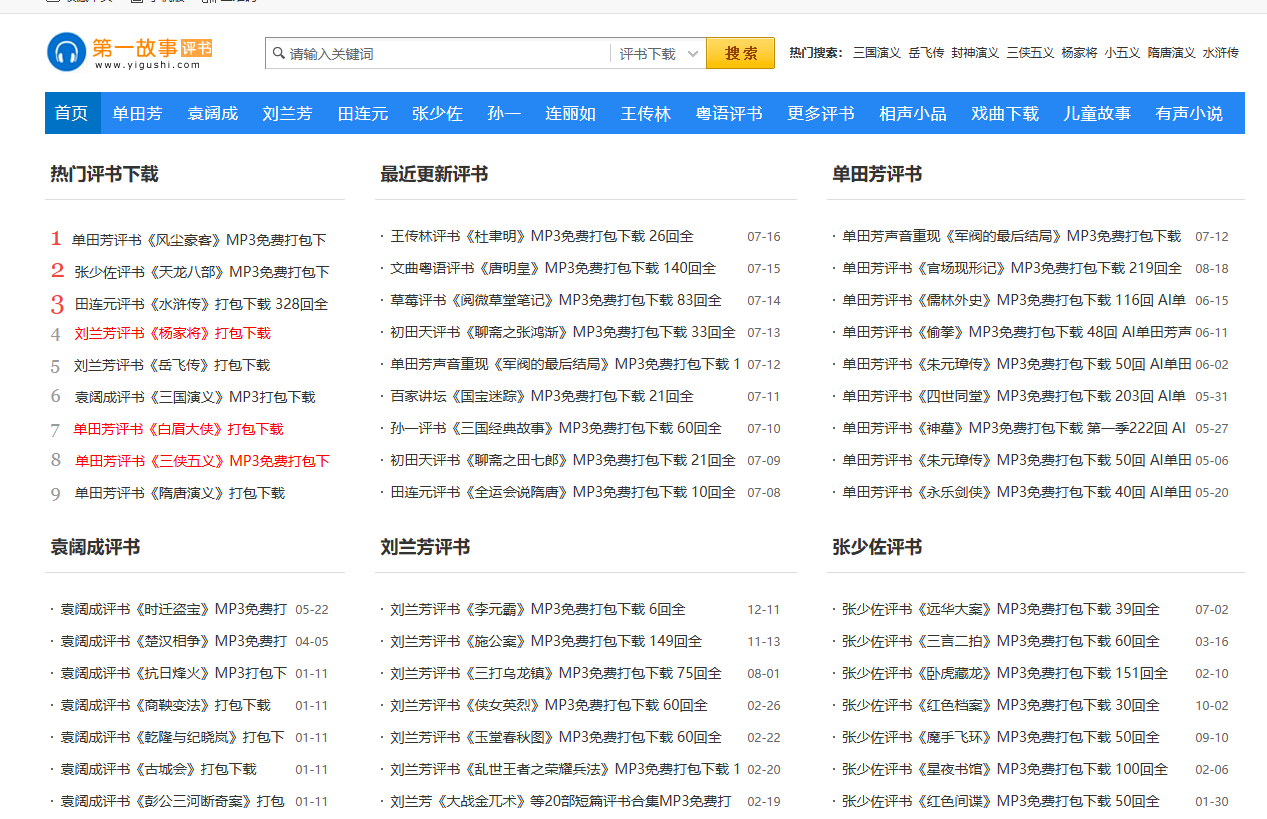Click hot search link 水浒传
This screenshot has width=1267, height=819.
(x=1220, y=53)
